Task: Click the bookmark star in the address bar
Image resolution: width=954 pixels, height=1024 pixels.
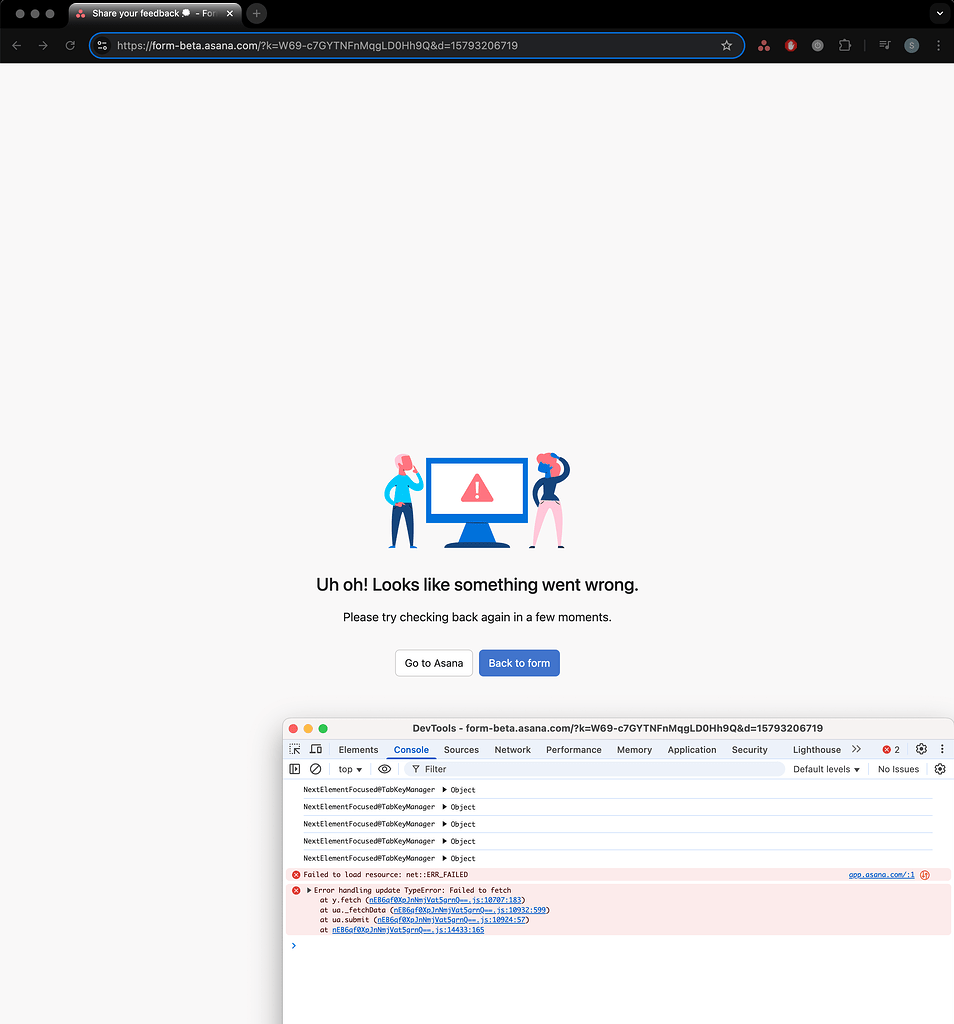Action: click(727, 45)
